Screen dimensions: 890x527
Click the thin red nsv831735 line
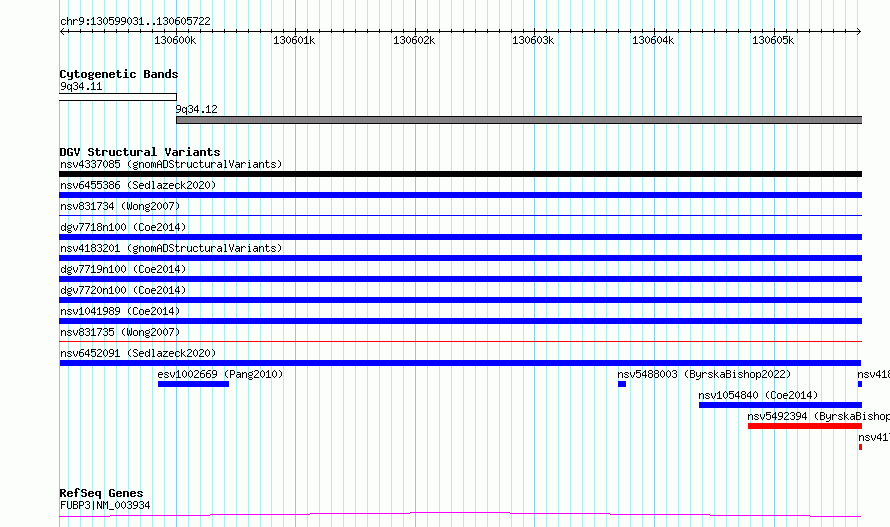coord(461,341)
